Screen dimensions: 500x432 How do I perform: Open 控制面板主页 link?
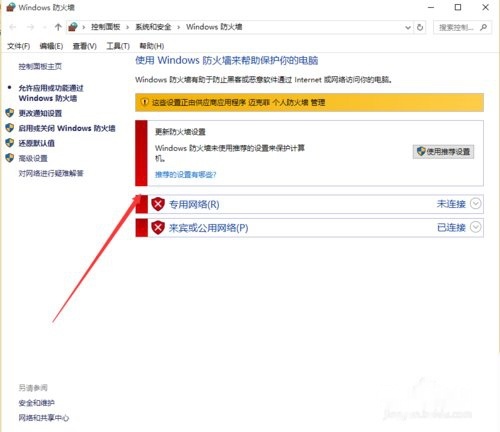[x=40, y=66]
